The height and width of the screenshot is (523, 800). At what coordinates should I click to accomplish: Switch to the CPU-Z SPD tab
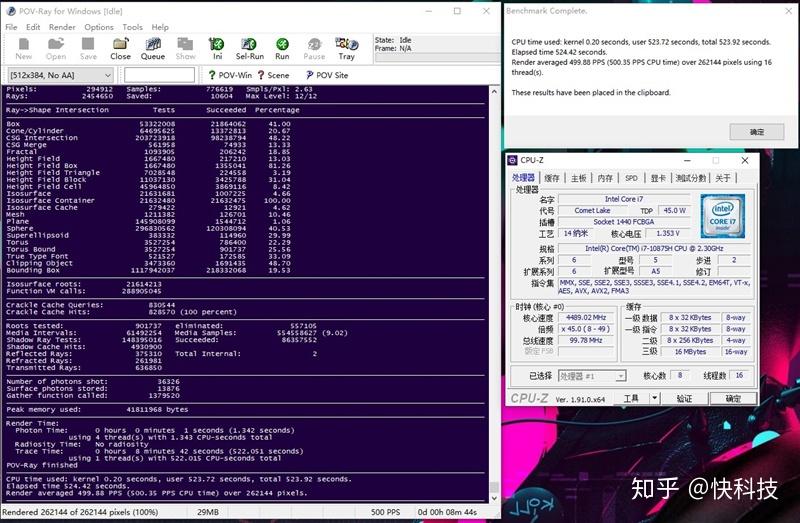(x=631, y=178)
